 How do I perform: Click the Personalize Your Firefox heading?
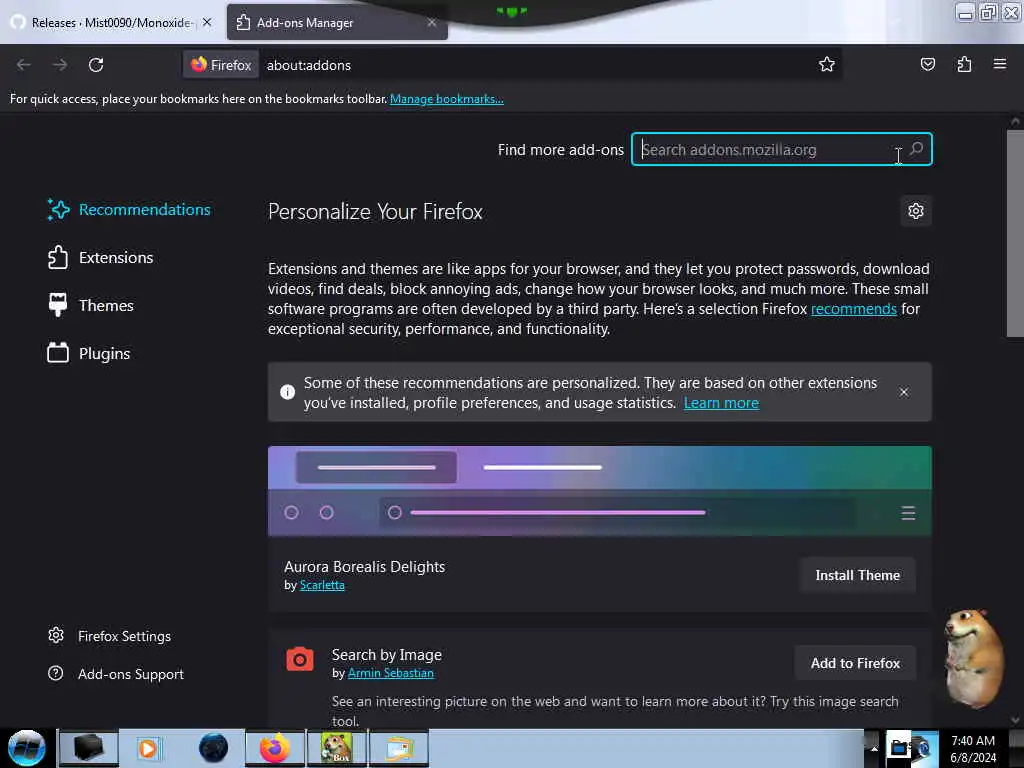pyautogui.click(x=375, y=212)
